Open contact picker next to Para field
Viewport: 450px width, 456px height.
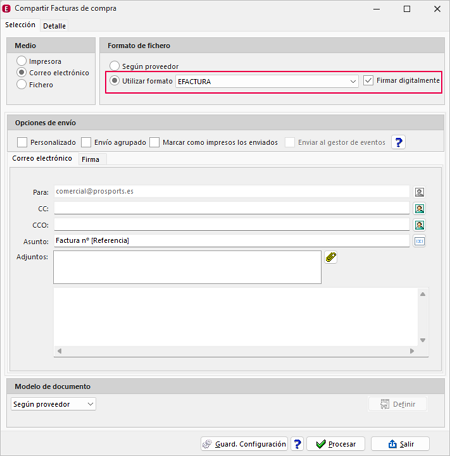coord(419,192)
